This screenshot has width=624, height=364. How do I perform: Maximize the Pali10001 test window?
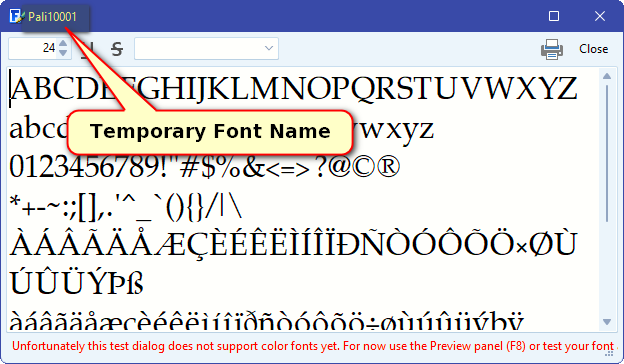pyautogui.click(x=554, y=16)
